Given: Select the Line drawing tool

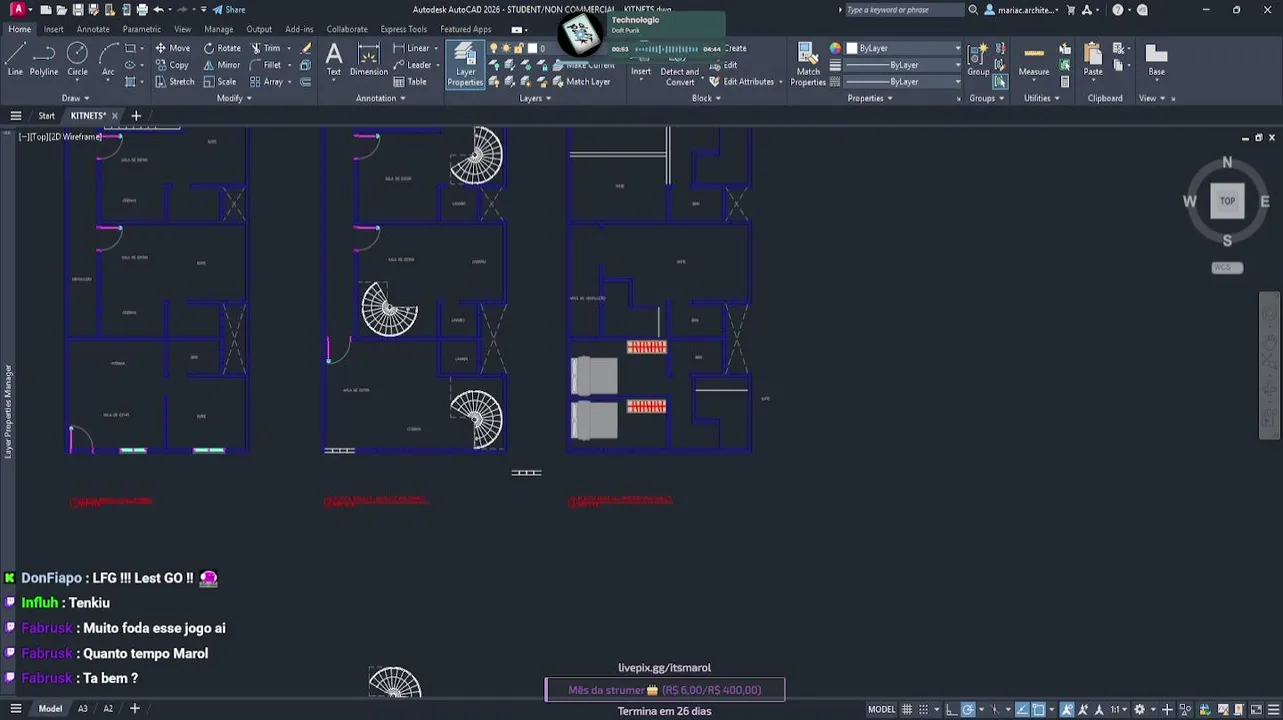Looking at the screenshot, I should point(15,60).
